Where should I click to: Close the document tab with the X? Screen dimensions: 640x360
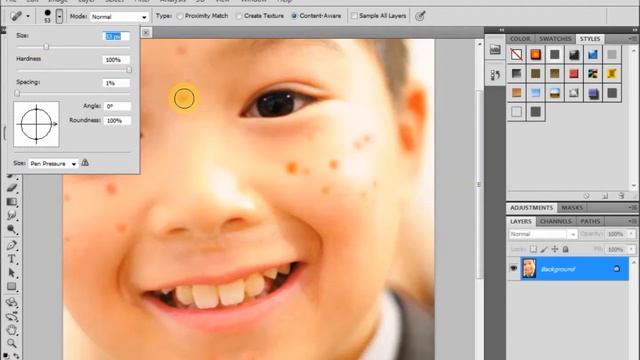(146, 32)
